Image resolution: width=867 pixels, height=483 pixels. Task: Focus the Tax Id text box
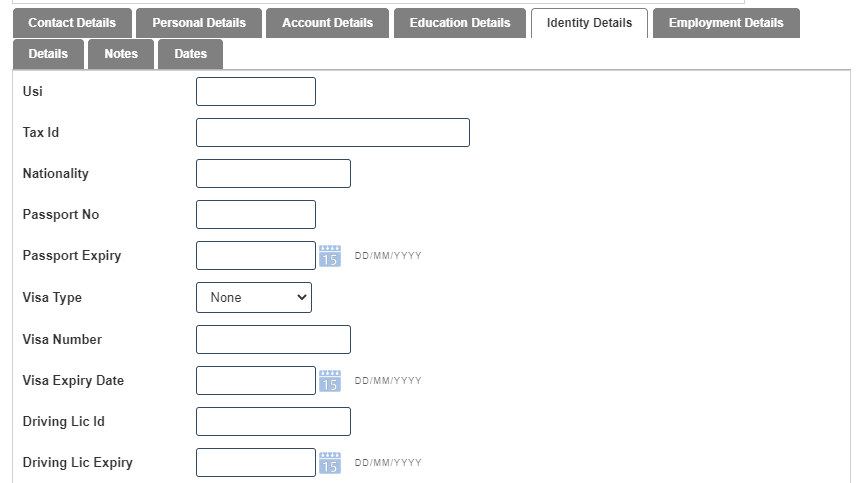coord(333,132)
